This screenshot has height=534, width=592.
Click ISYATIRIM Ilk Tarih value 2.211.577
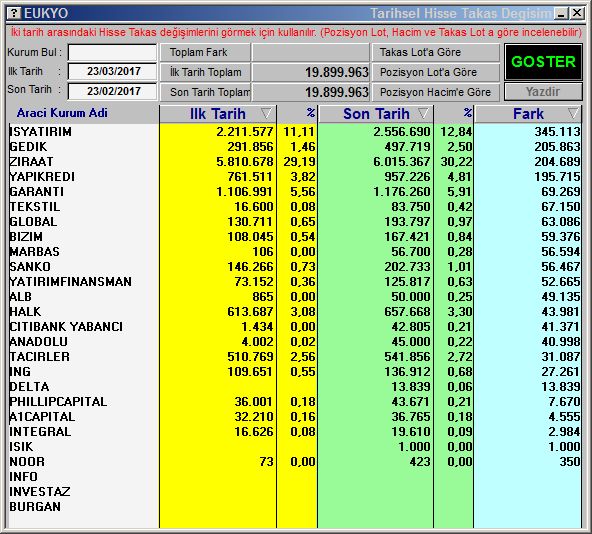(x=244, y=132)
